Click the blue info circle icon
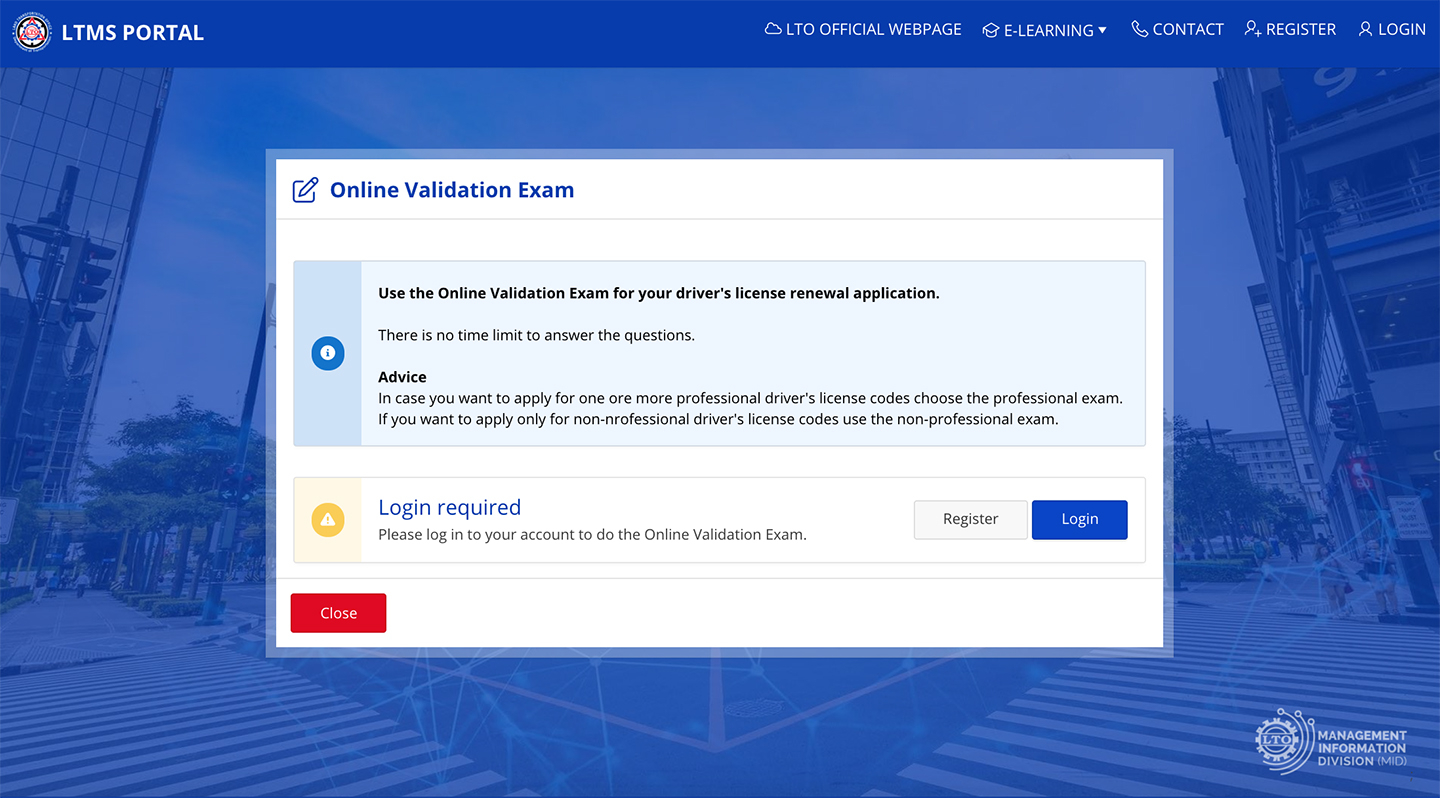Screen dimensions: 1440x798 (x=328, y=353)
